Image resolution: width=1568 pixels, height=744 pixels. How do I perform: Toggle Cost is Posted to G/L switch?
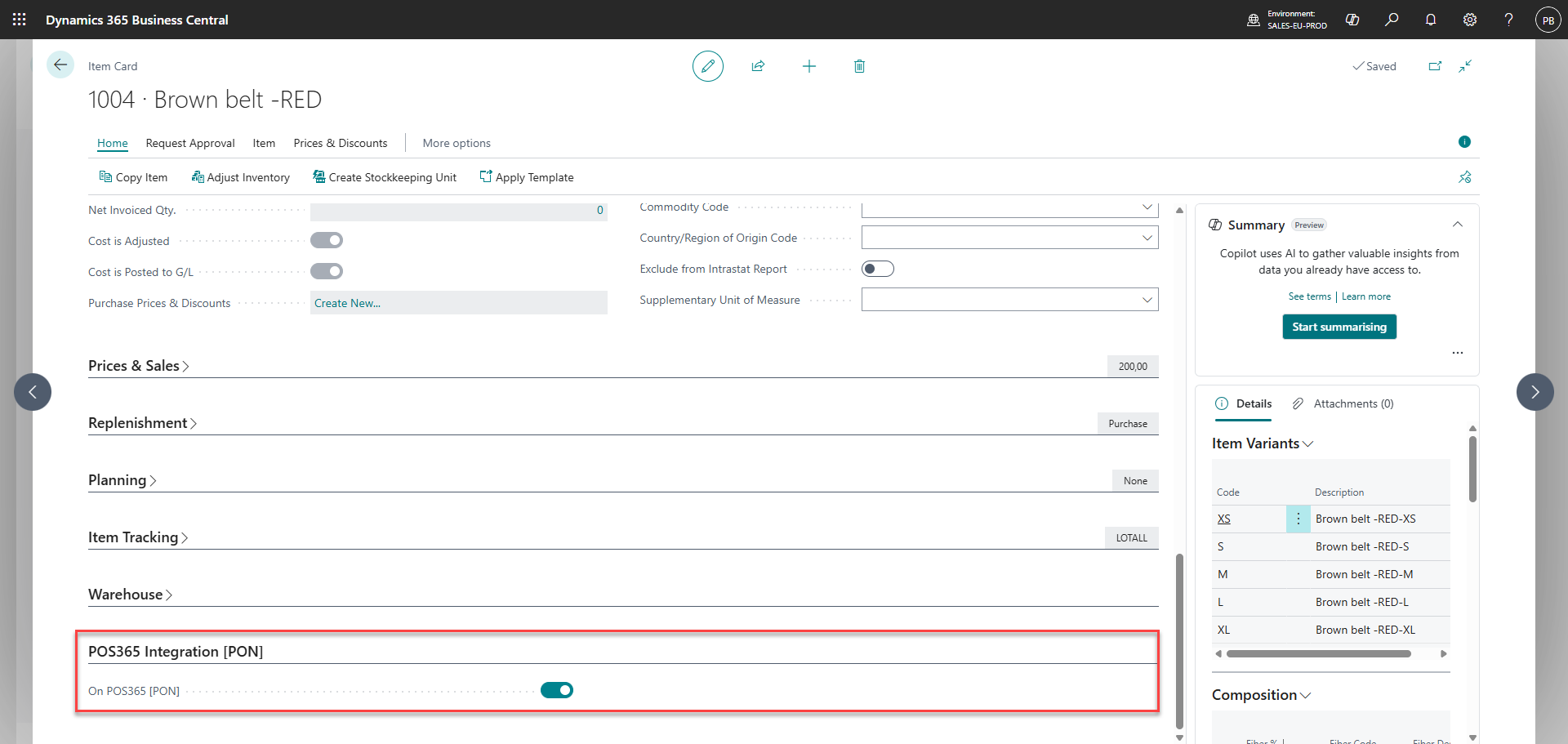point(327,271)
